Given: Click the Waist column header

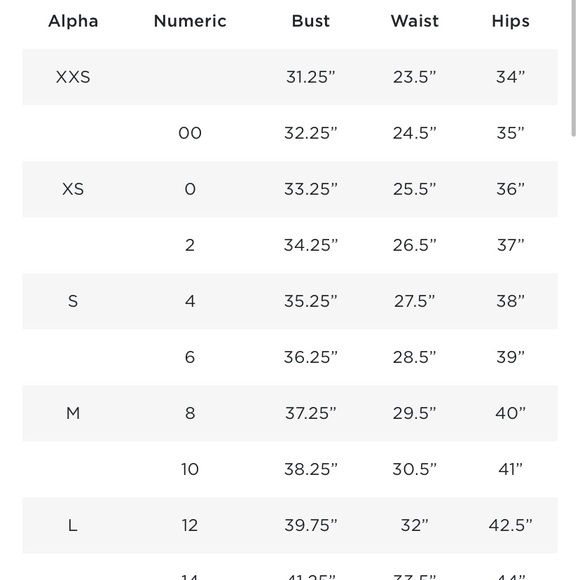Looking at the screenshot, I should click(x=415, y=21).
